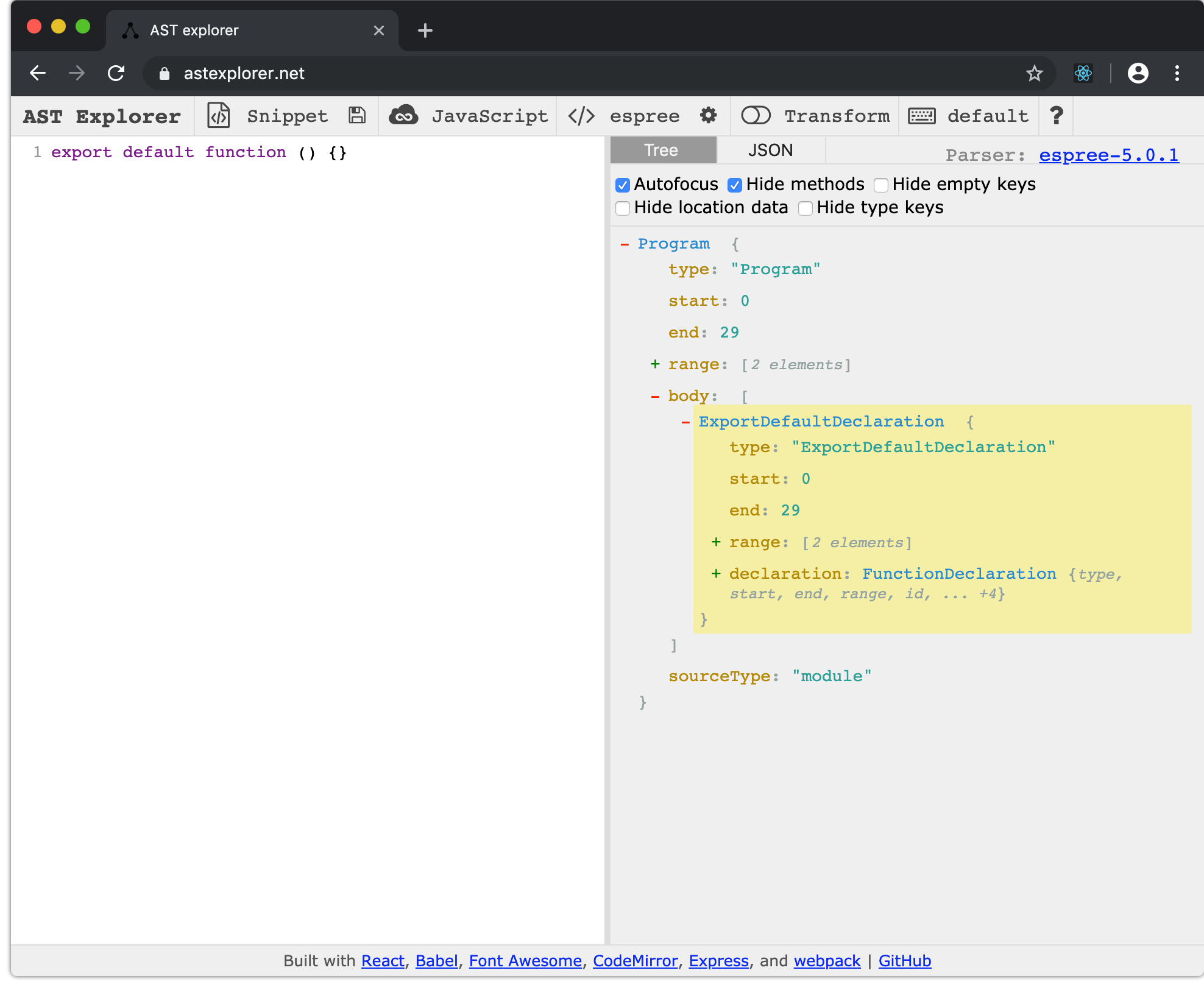Open the esprei-5.0.1 parser version link
The height and width of the screenshot is (987, 1204).
pyautogui.click(x=1108, y=155)
